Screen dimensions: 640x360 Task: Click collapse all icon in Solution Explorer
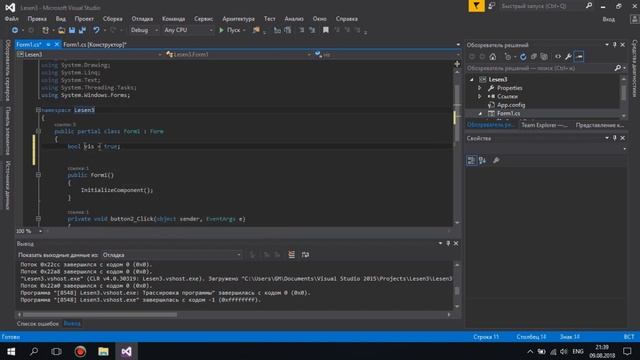(533, 57)
